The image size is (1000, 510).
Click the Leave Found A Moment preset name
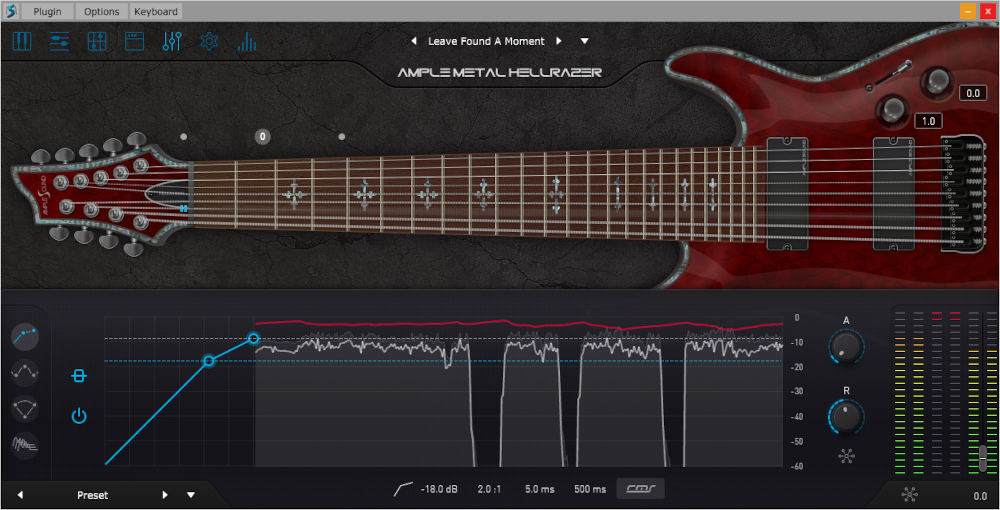click(486, 41)
